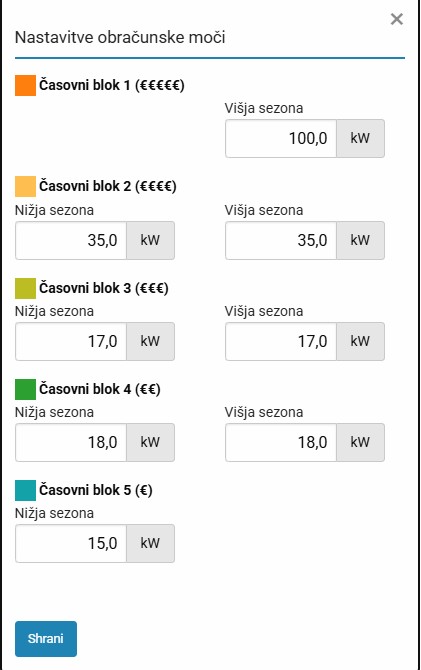Edit Blok 3 Nižja sezona value 17,0
The width and height of the screenshot is (421, 670).
click(x=71, y=341)
